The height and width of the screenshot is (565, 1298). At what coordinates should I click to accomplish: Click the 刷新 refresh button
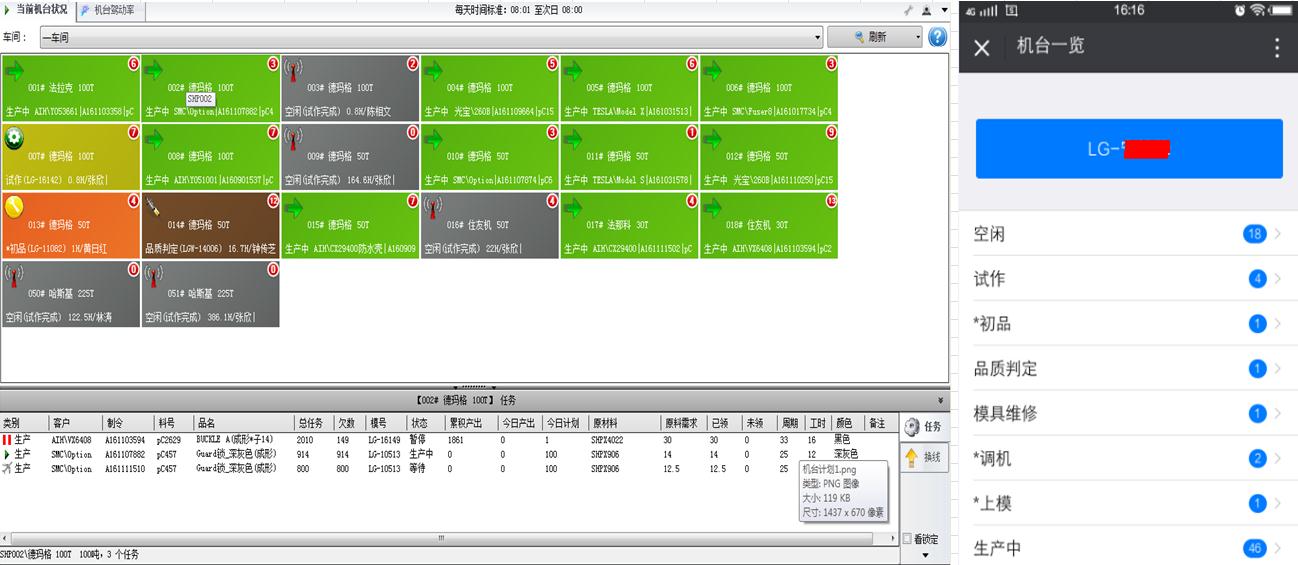coord(870,37)
